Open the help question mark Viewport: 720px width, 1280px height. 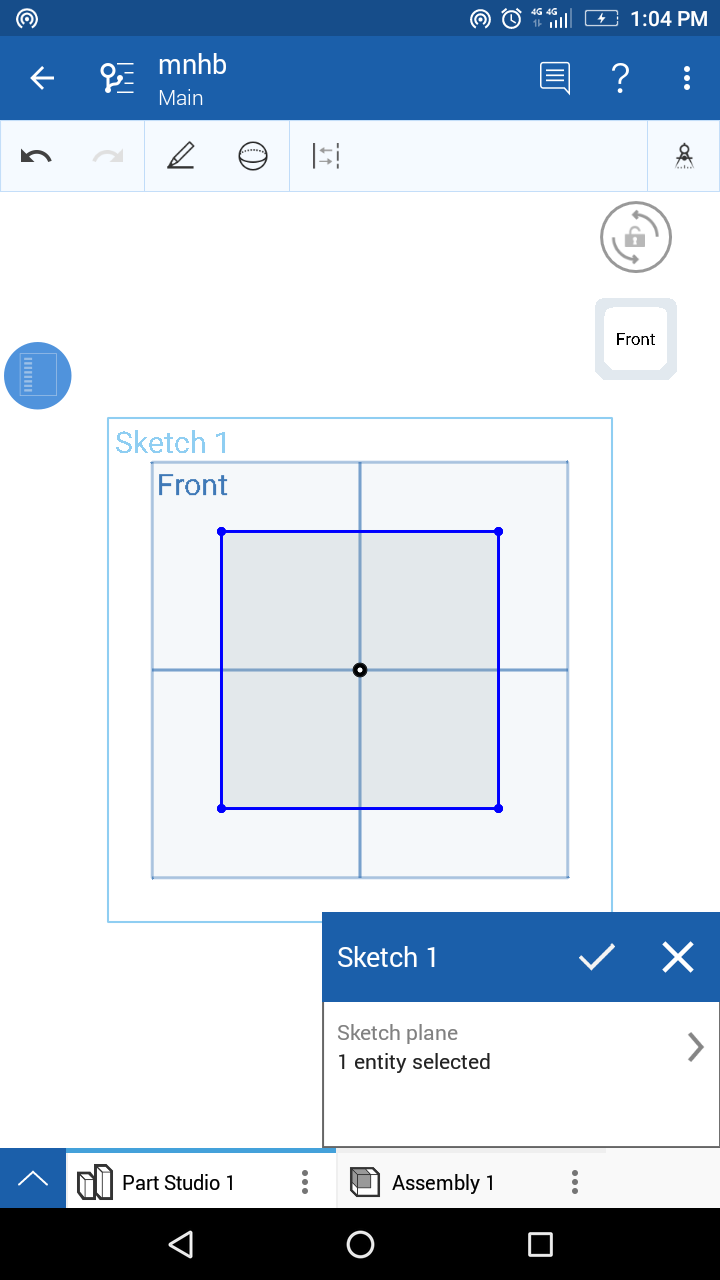[x=620, y=78]
